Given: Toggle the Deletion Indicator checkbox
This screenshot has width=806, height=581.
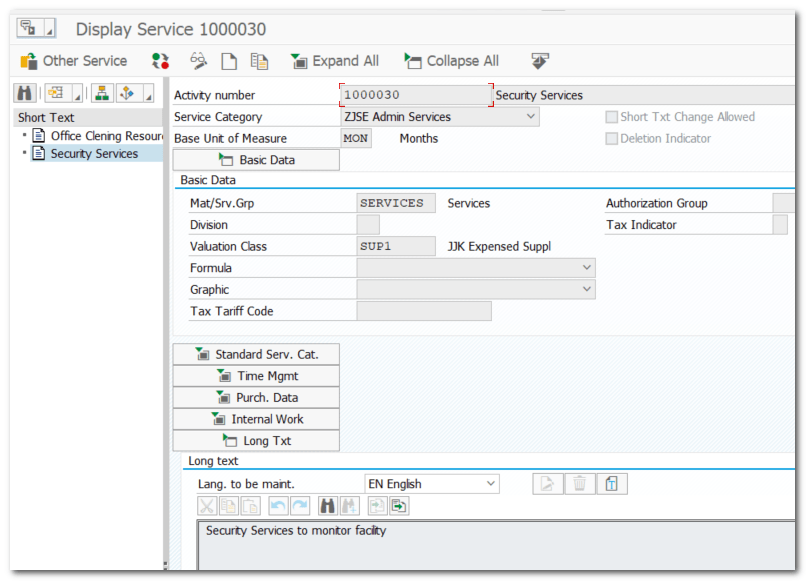Looking at the screenshot, I should tap(612, 139).
